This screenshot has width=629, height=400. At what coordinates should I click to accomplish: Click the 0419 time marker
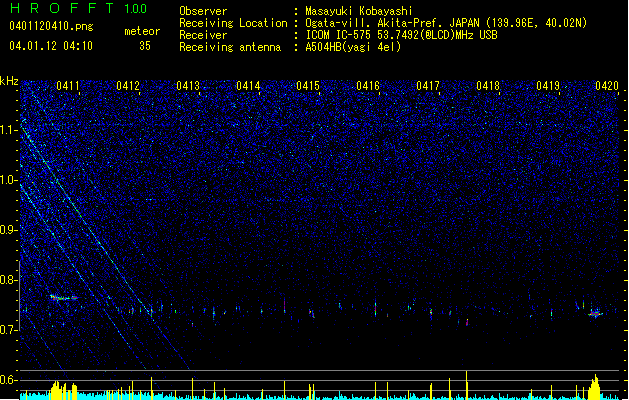click(x=548, y=86)
